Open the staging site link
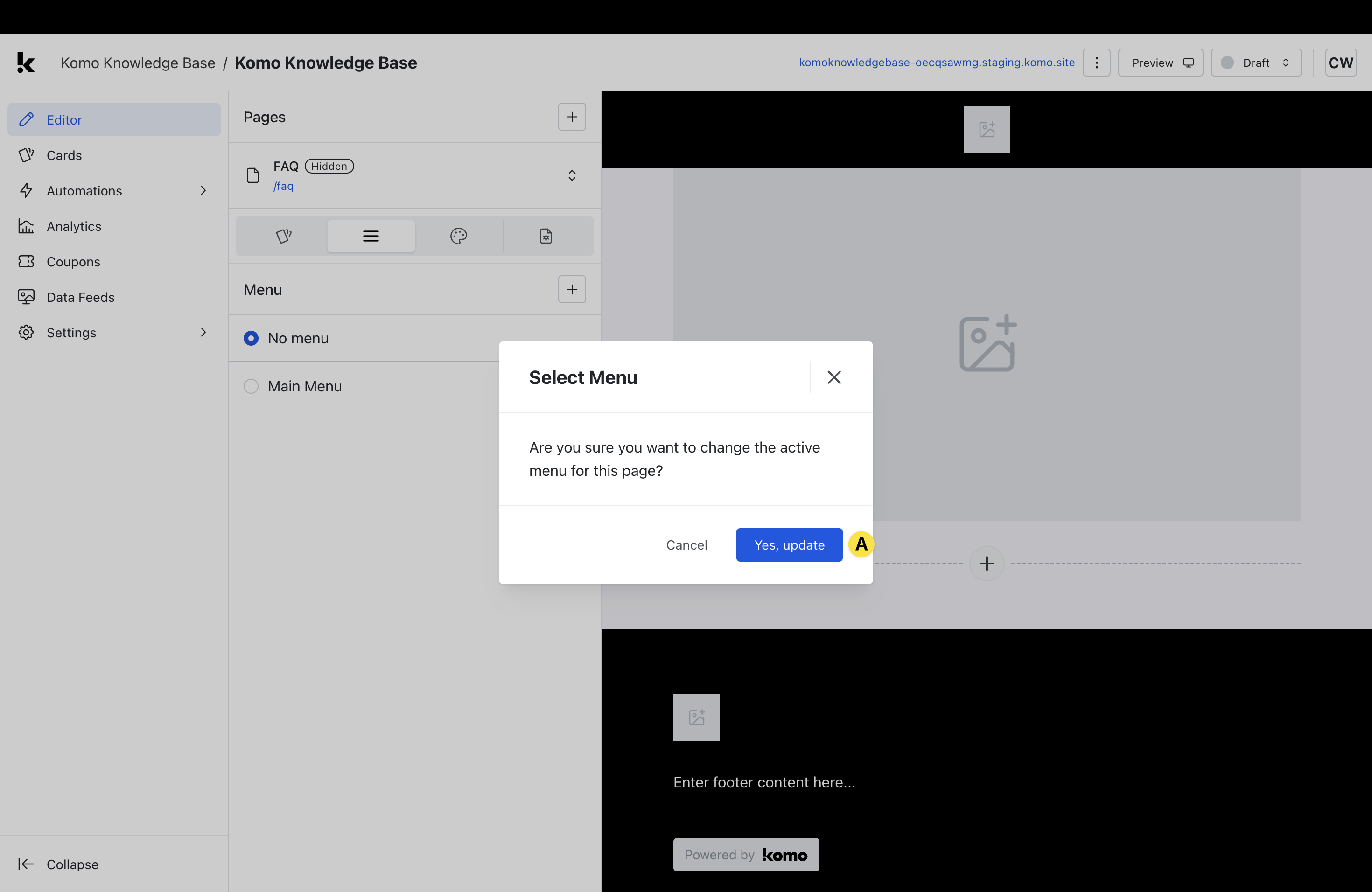This screenshot has height=892, width=1372. (936, 62)
